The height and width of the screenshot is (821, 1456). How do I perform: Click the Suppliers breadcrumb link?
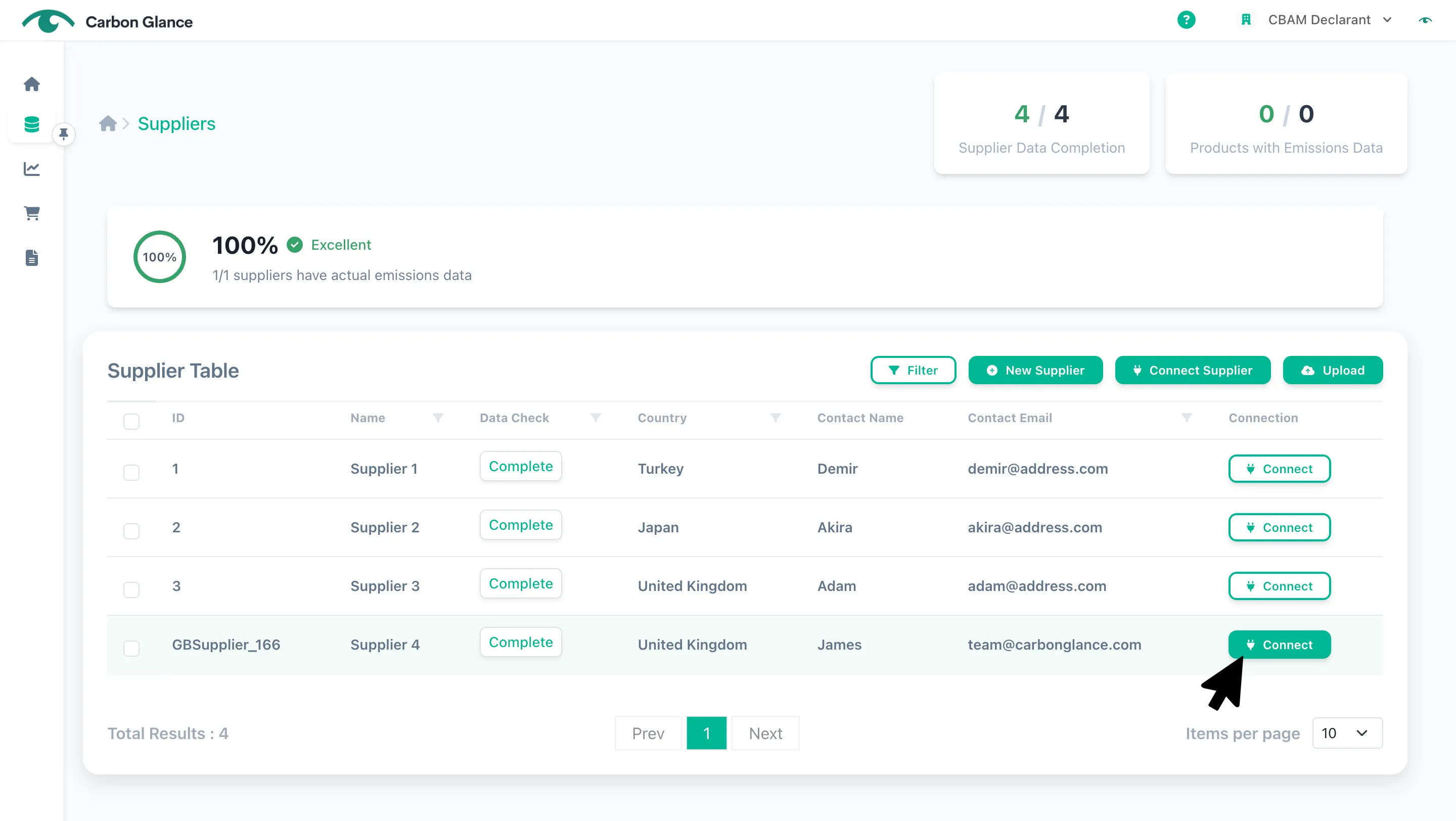tap(176, 123)
